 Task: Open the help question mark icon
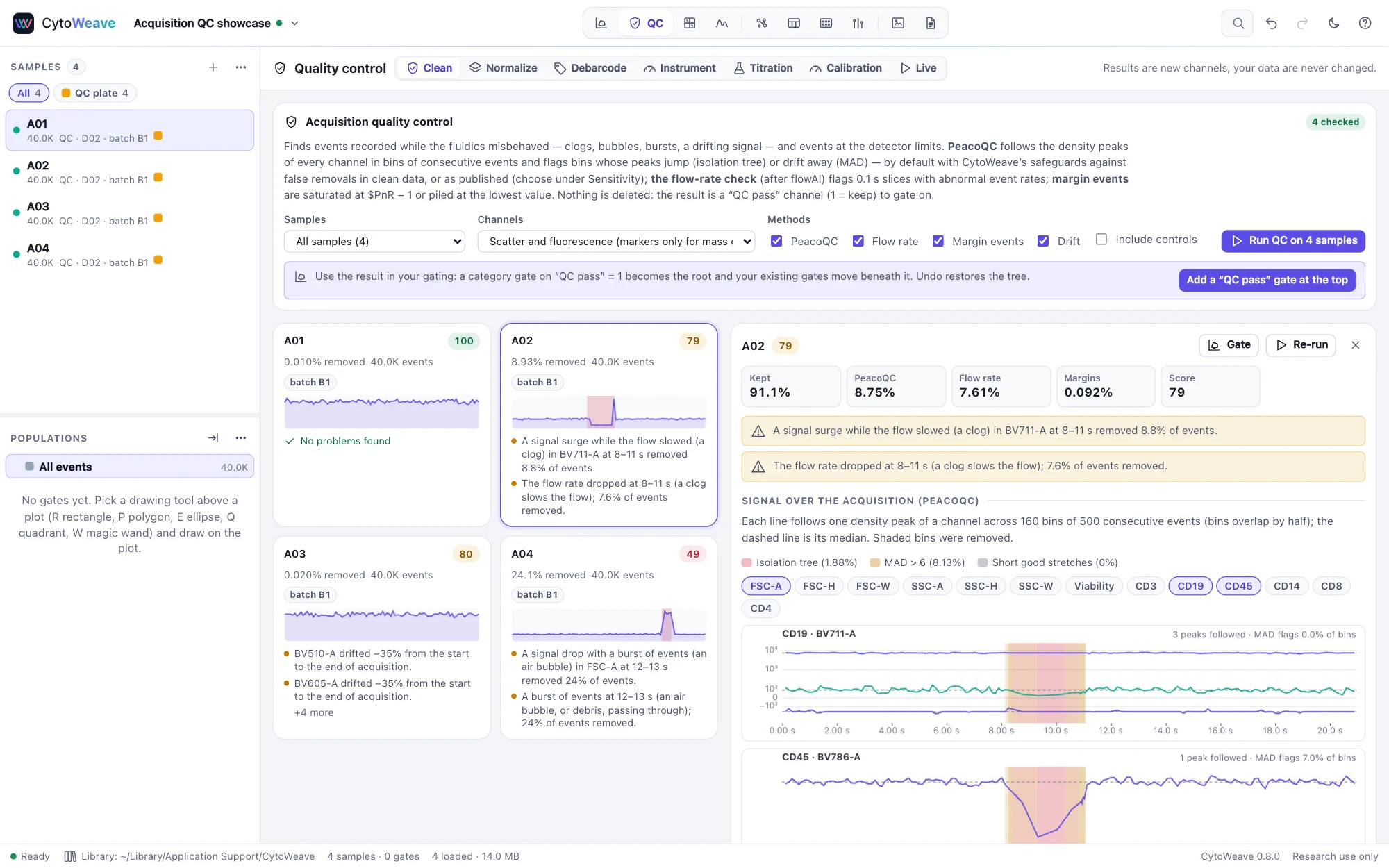tap(1365, 23)
